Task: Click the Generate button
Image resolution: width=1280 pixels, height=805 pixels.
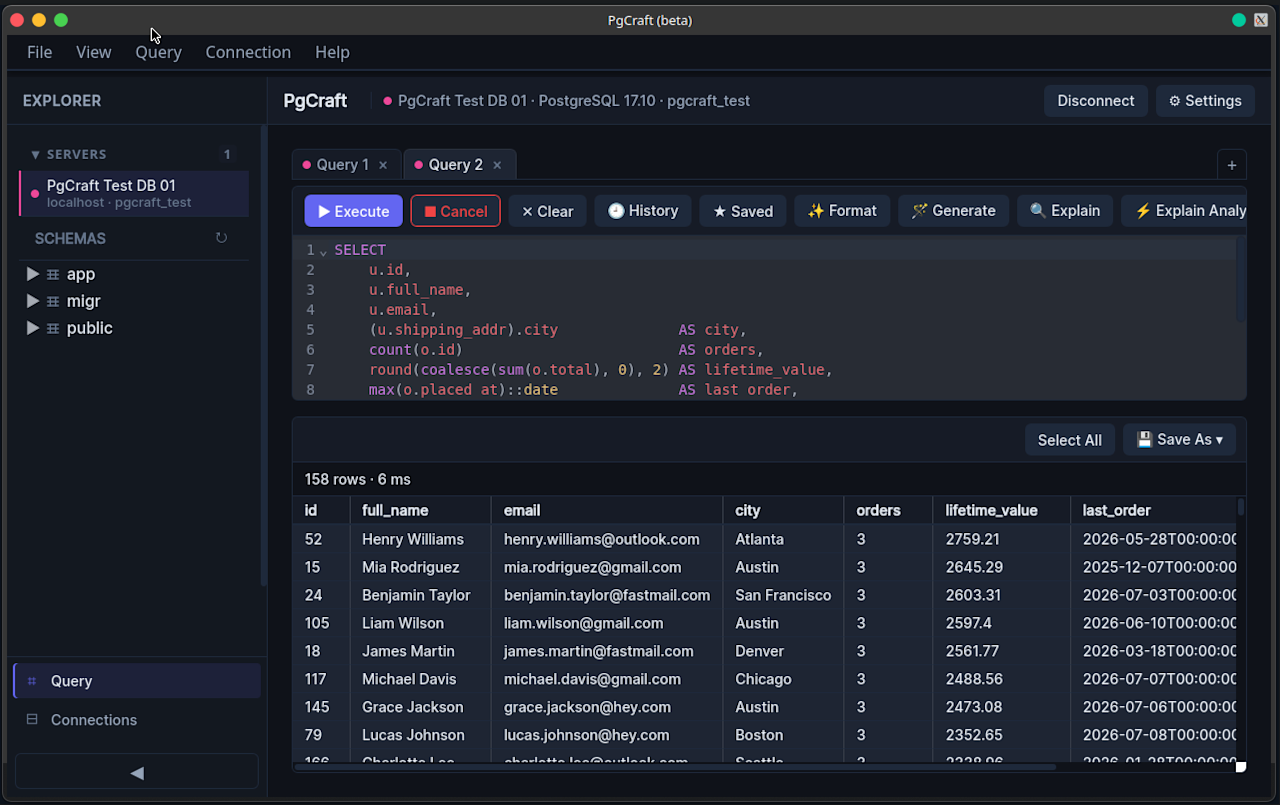Action: tap(954, 211)
